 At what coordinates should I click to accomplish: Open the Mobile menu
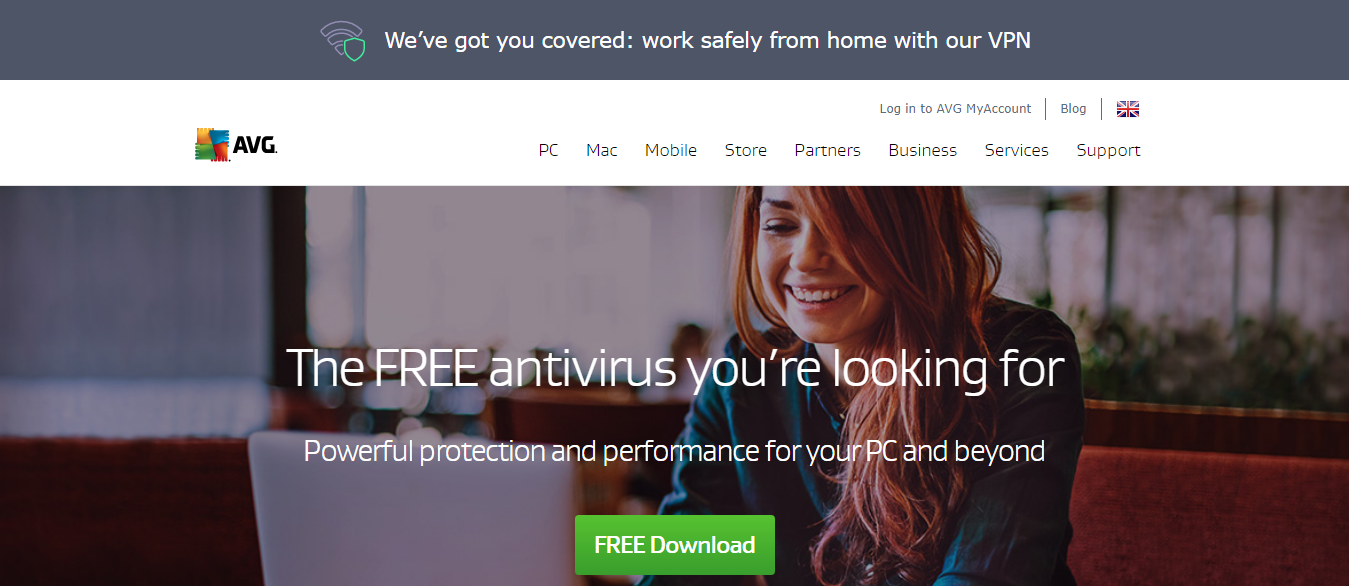pos(671,150)
